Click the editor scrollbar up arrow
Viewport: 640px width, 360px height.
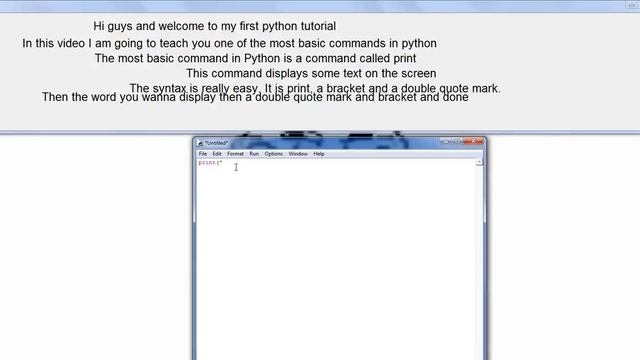[x=479, y=162]
